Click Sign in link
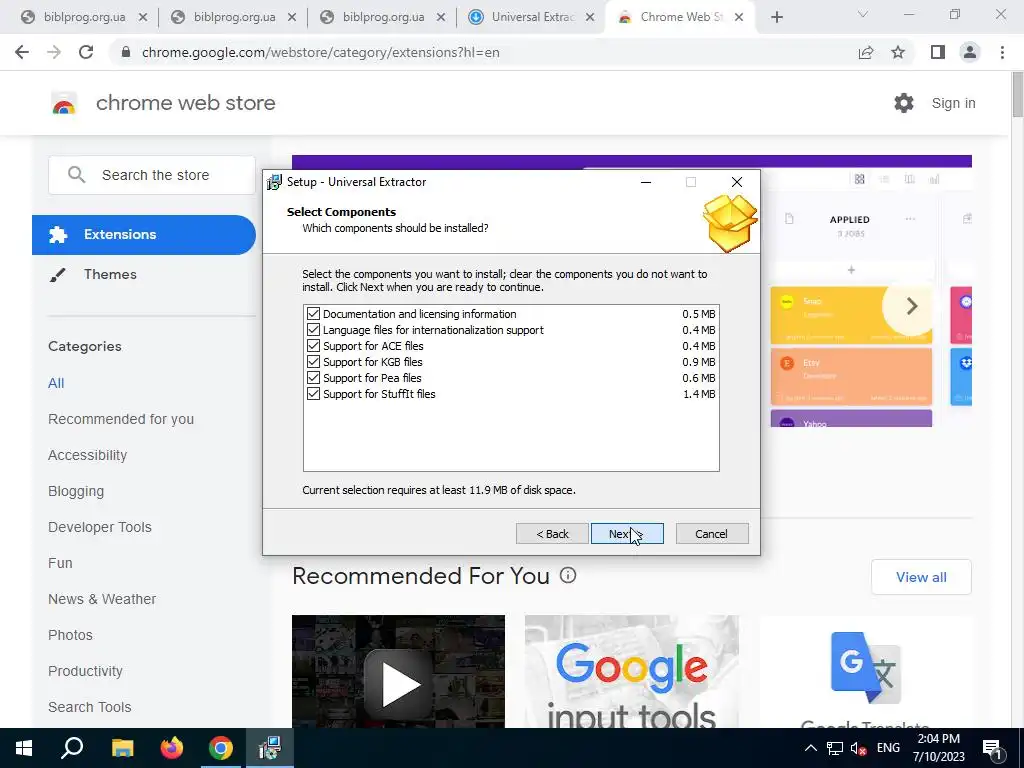Image resolution: width=1024 pixels, height=768 pixels. (953, 103)
